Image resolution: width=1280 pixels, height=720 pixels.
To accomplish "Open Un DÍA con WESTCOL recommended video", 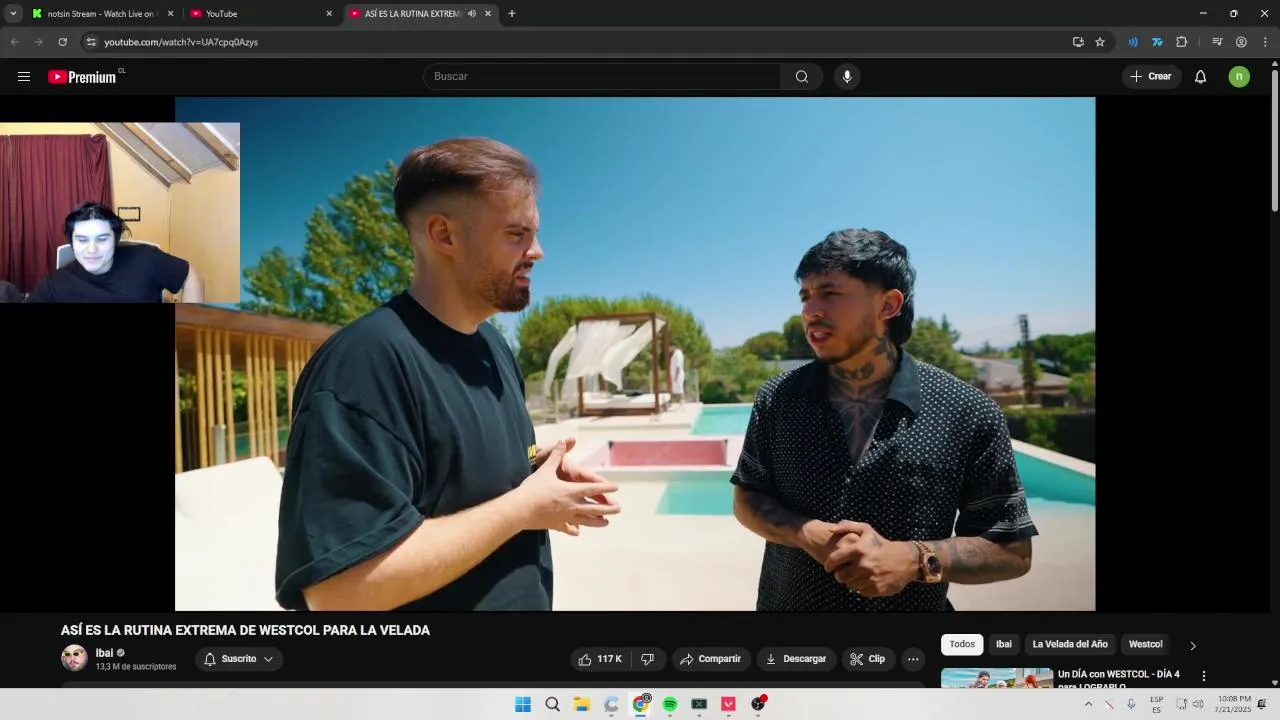I will click(1118, 679).
